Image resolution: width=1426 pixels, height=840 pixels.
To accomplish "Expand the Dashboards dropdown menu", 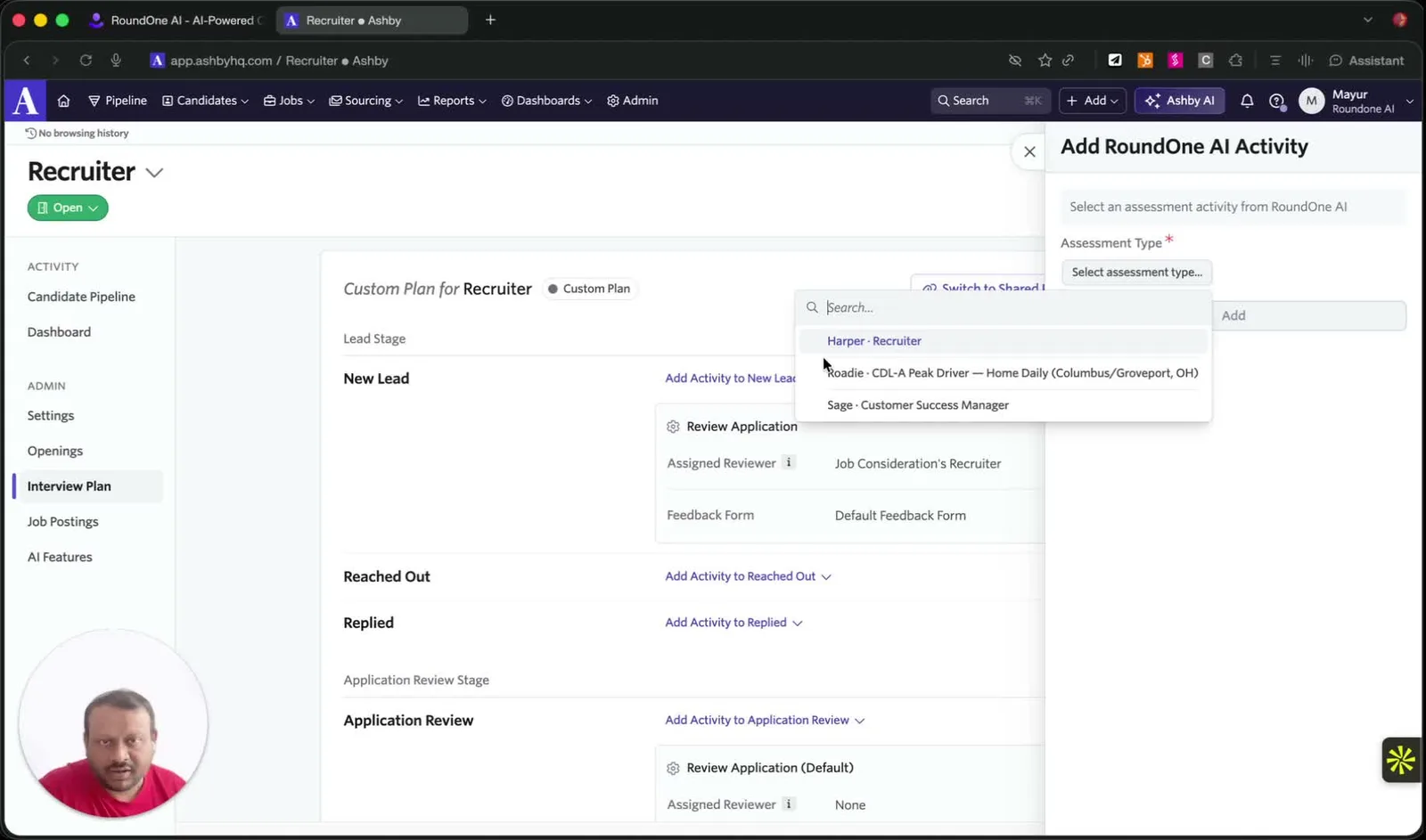I will [546, 101].
